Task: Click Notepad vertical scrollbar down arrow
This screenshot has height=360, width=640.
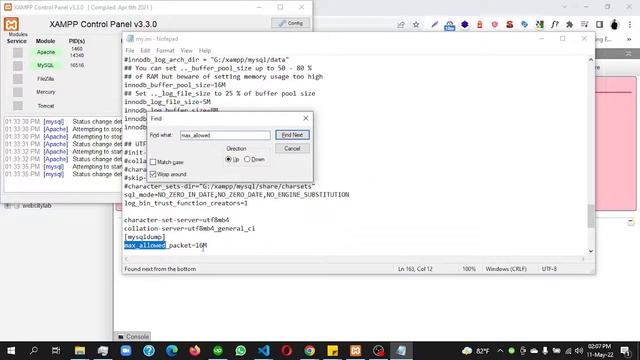Action: coord(591,251)
